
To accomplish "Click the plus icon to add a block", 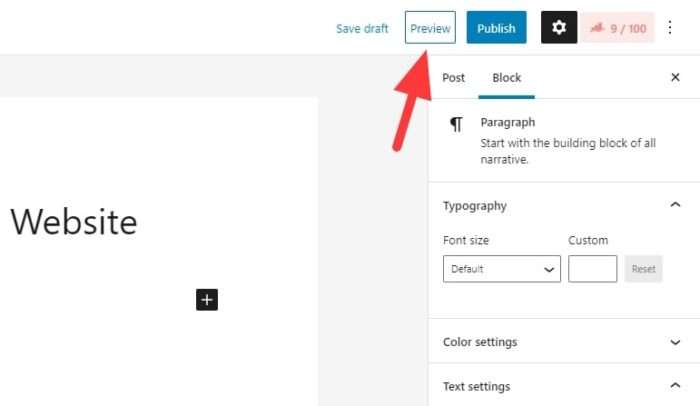I will point(207,299).
